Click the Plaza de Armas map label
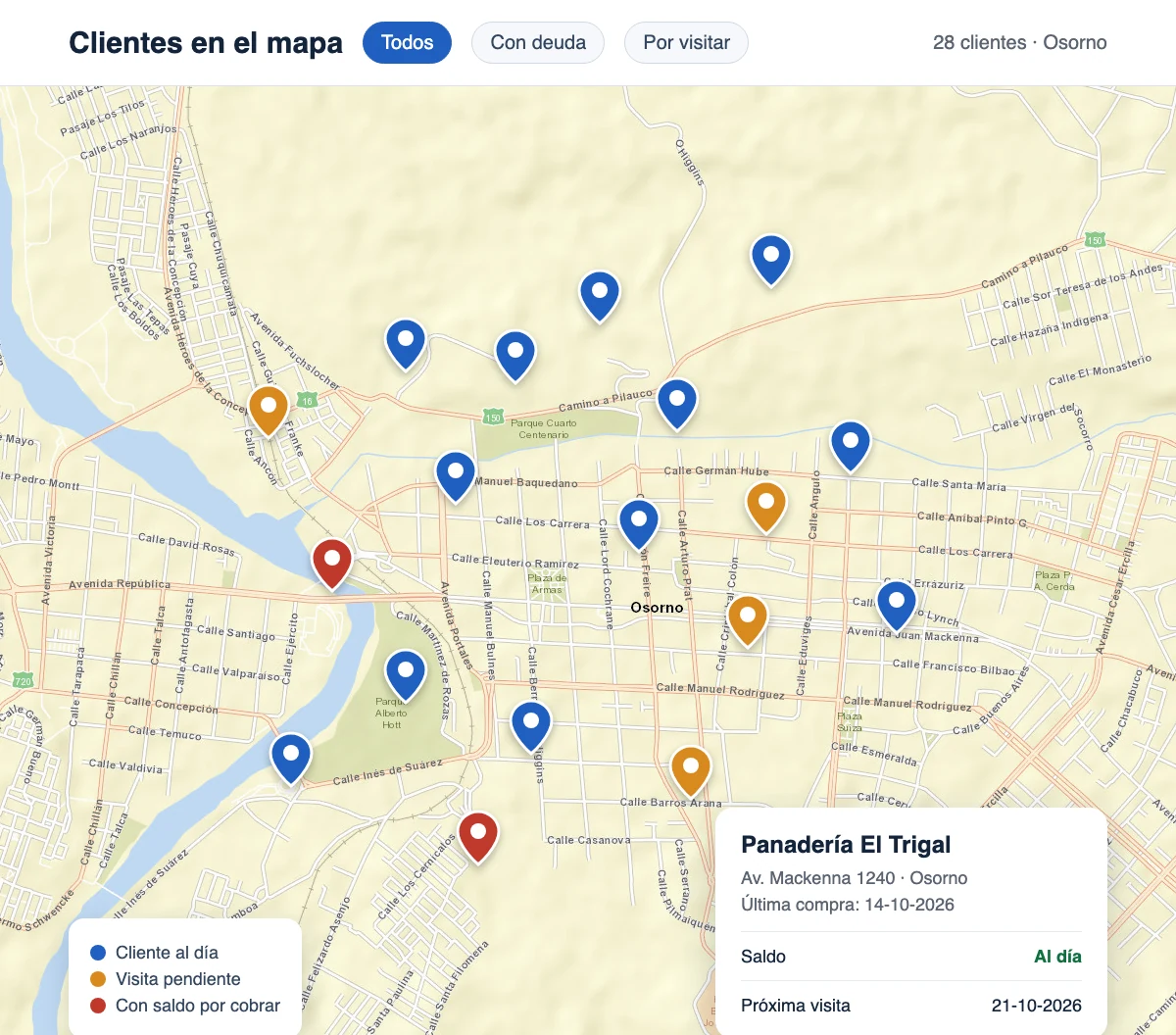1176x1035 pixels. pos(547,584)
